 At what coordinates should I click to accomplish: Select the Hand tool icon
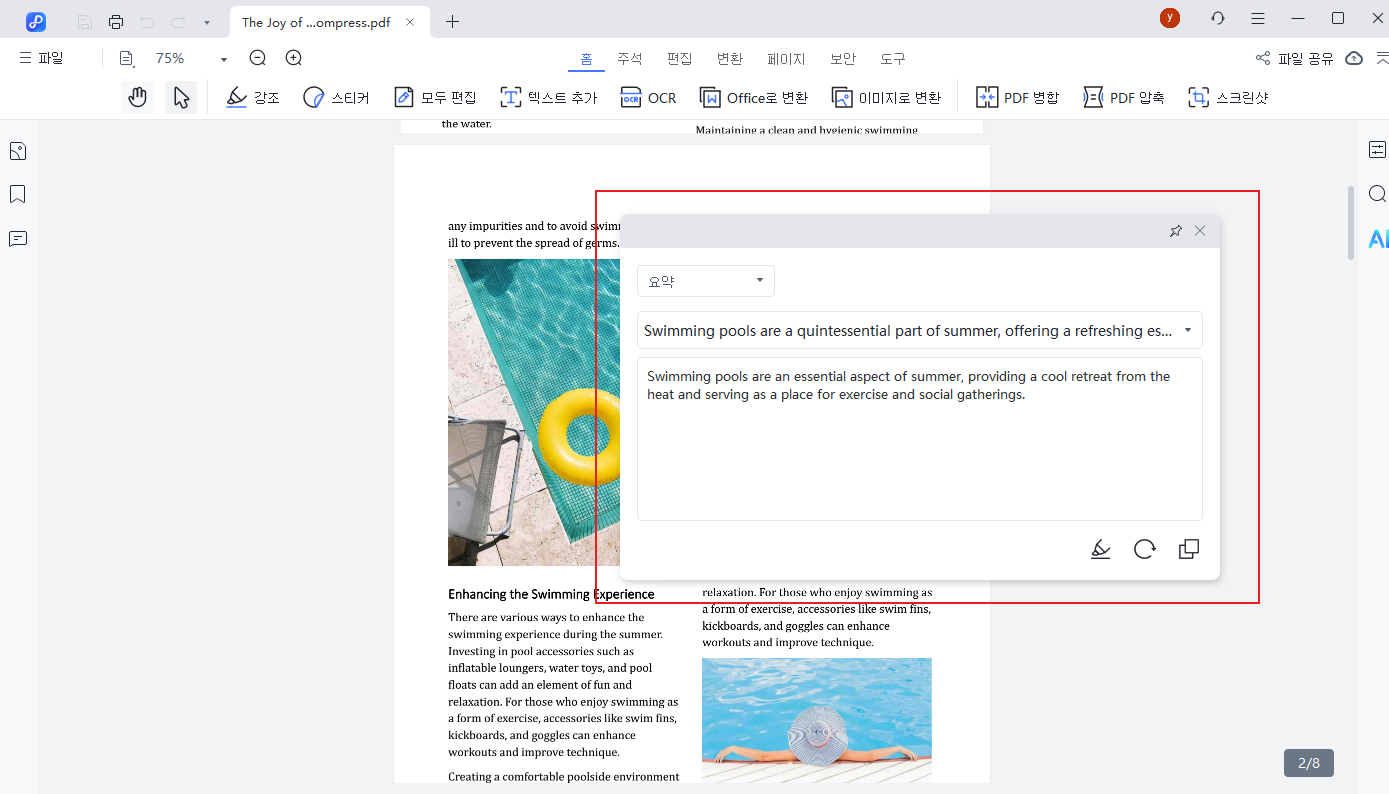point(137,97)
